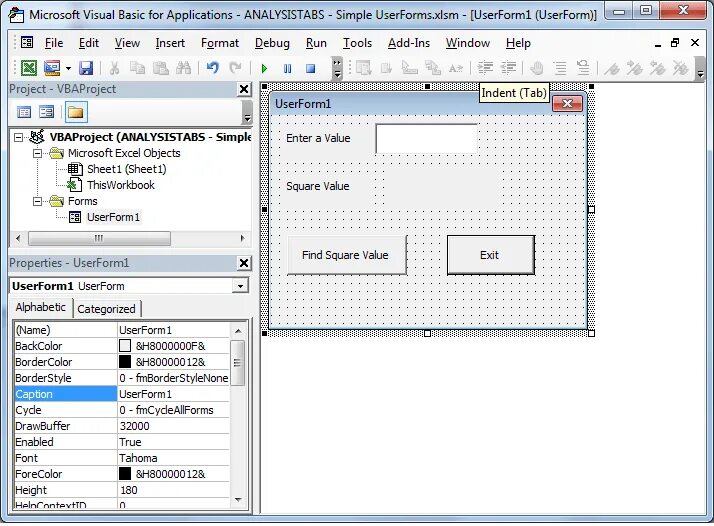Open the Insert UserForm dropdown arrow

[x=68, y=69]
